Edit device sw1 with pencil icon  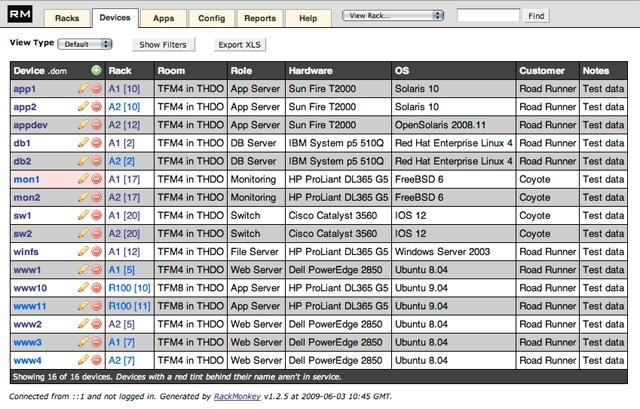[83, 215]
